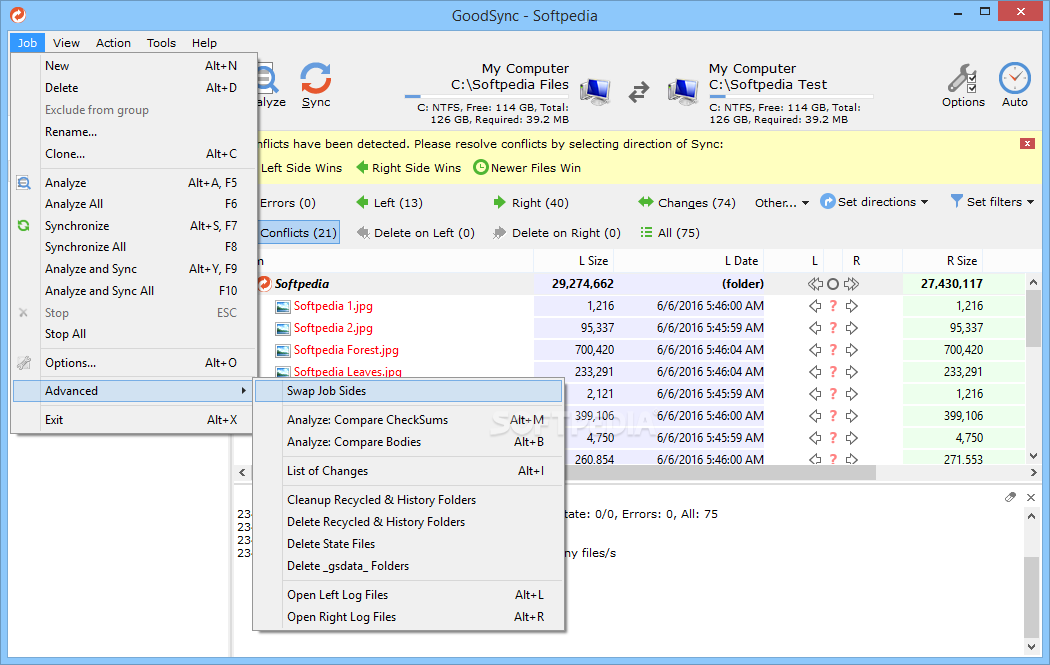
Task: Filter by Left (13) changes
Action: 389,202
